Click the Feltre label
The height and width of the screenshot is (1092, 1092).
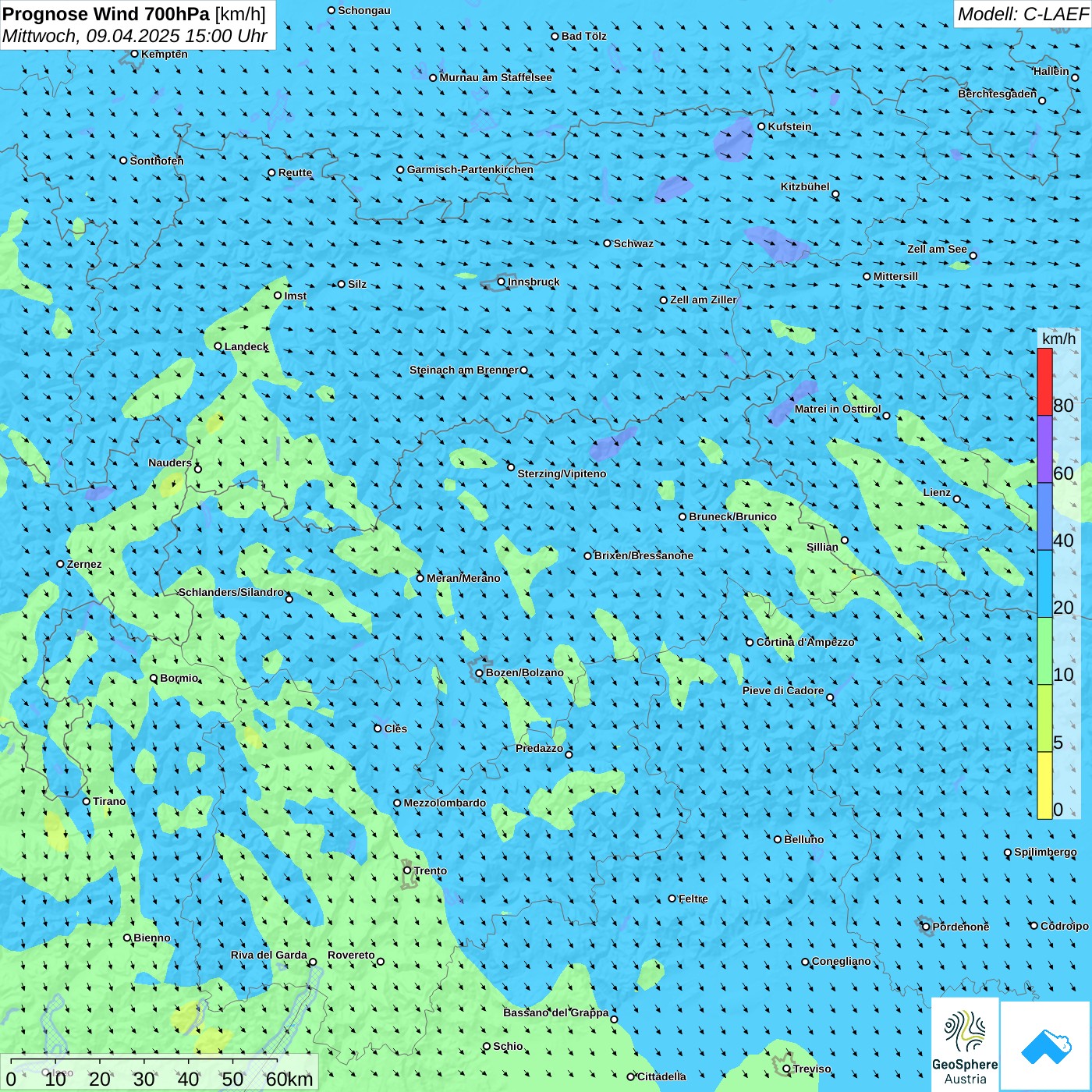tap(693, 899)
